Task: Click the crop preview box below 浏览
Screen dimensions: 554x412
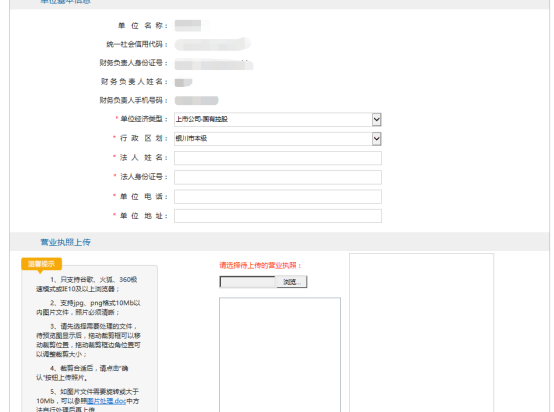Action: point(280,354)
